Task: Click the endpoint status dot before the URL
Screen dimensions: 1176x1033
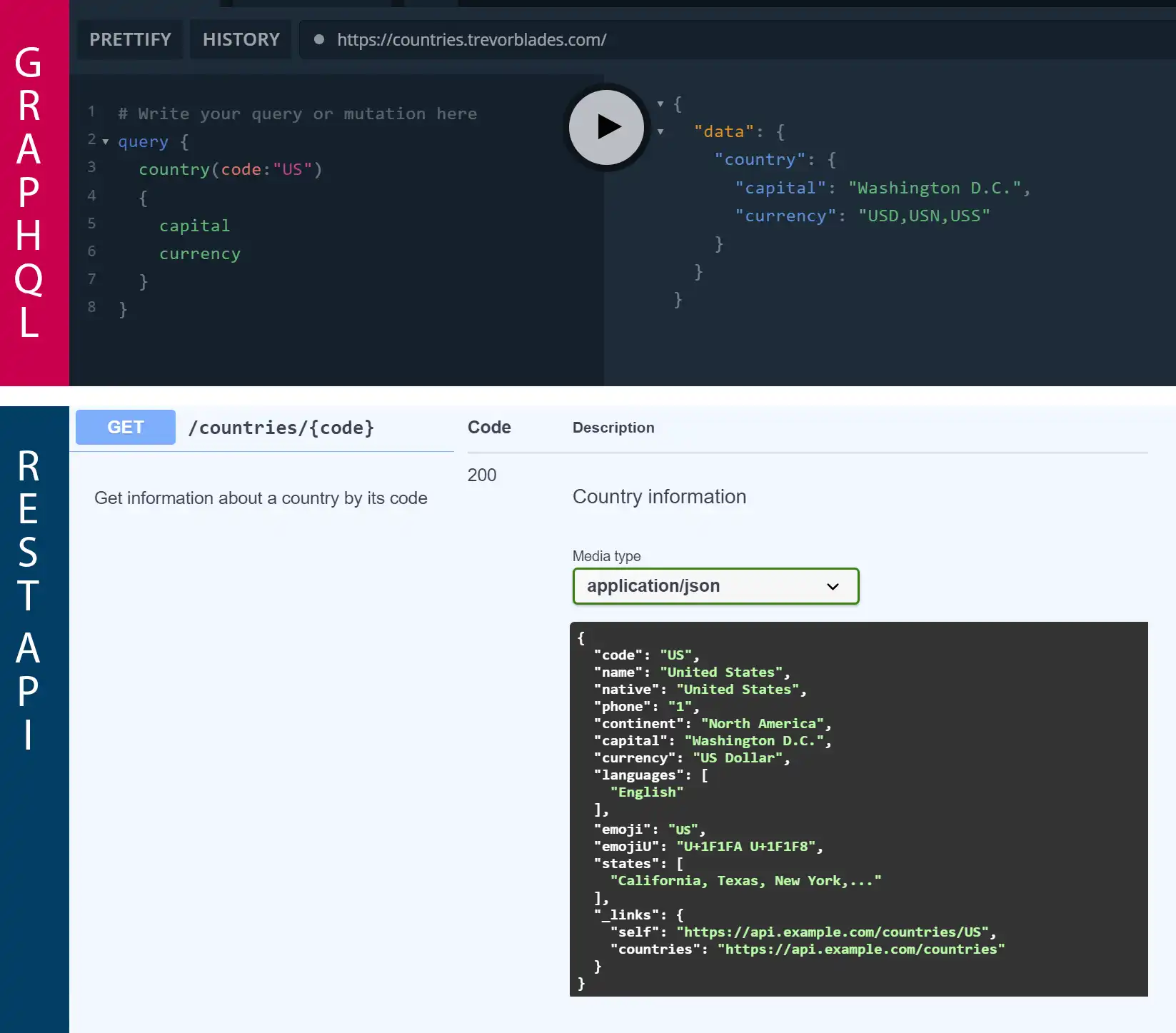Action: coord(319,40)
